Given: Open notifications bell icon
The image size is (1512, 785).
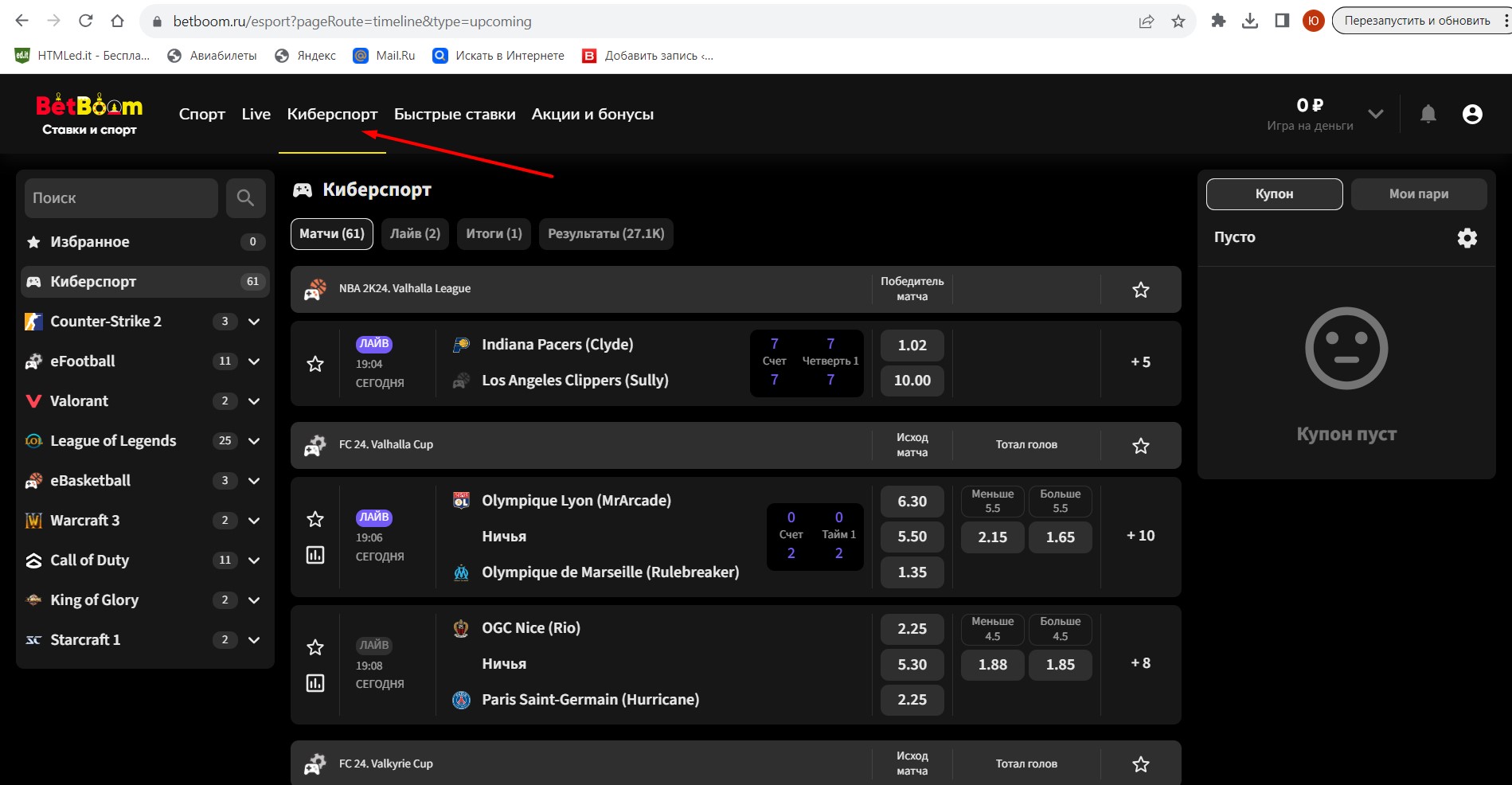Looking at the screenshot, I should (x=1428, y=115).
